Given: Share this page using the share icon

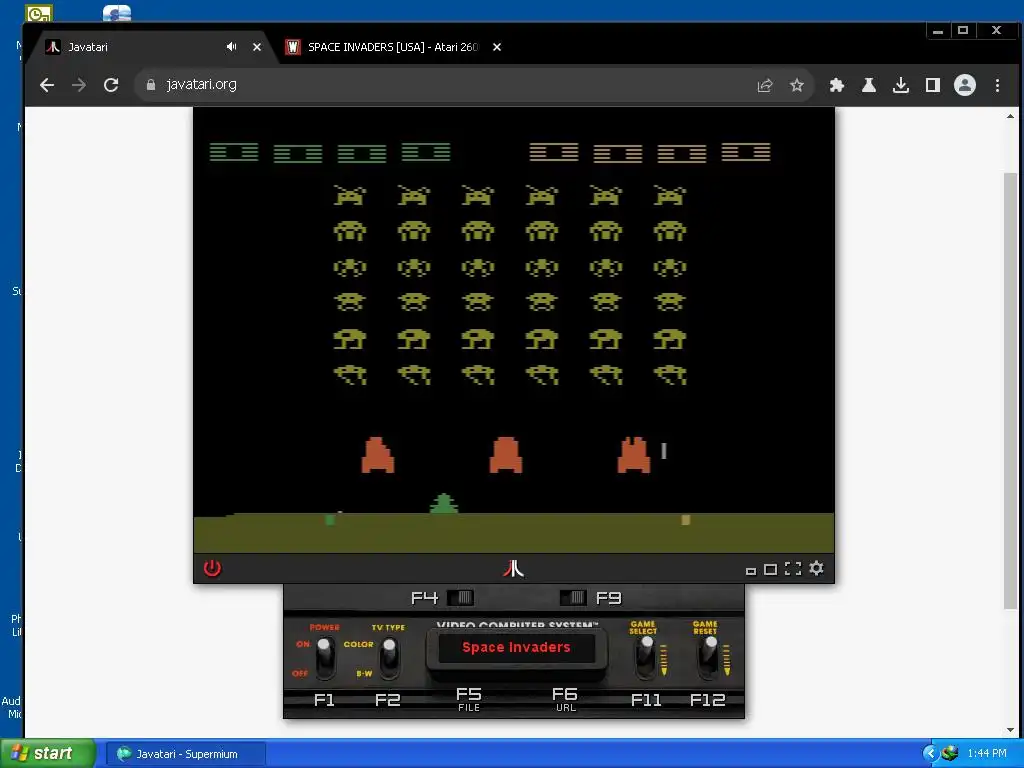Looking at the screenshot, I should 765,85.
